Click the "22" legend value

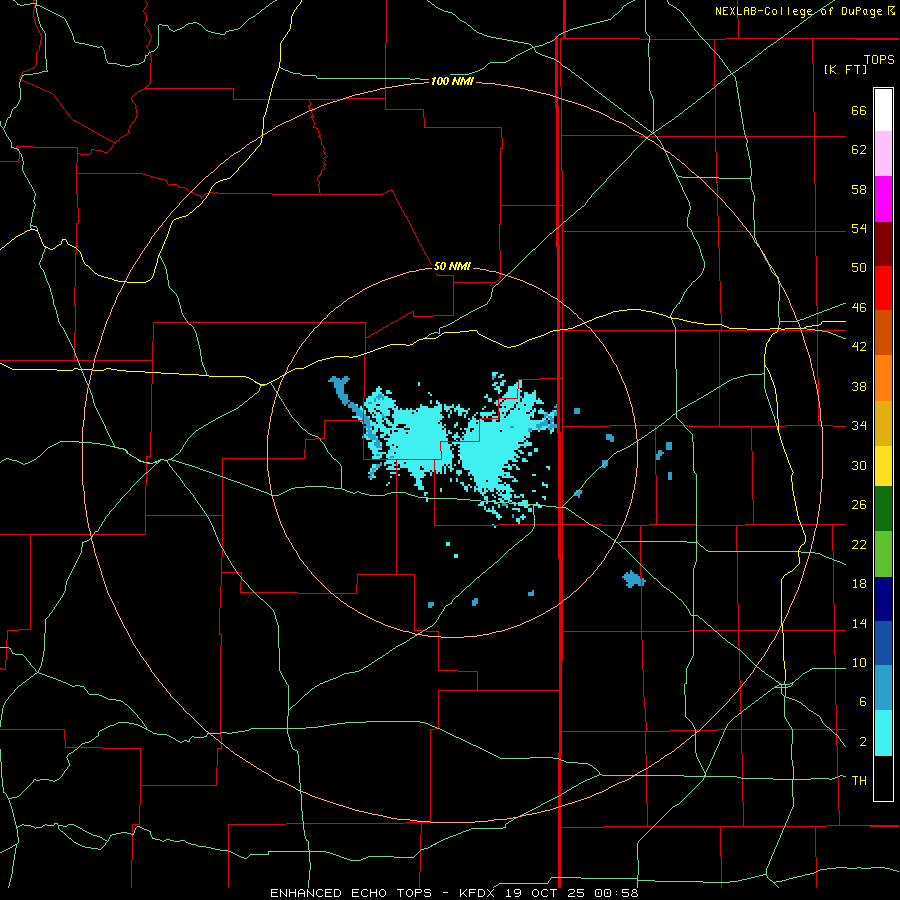click(859, 544)
